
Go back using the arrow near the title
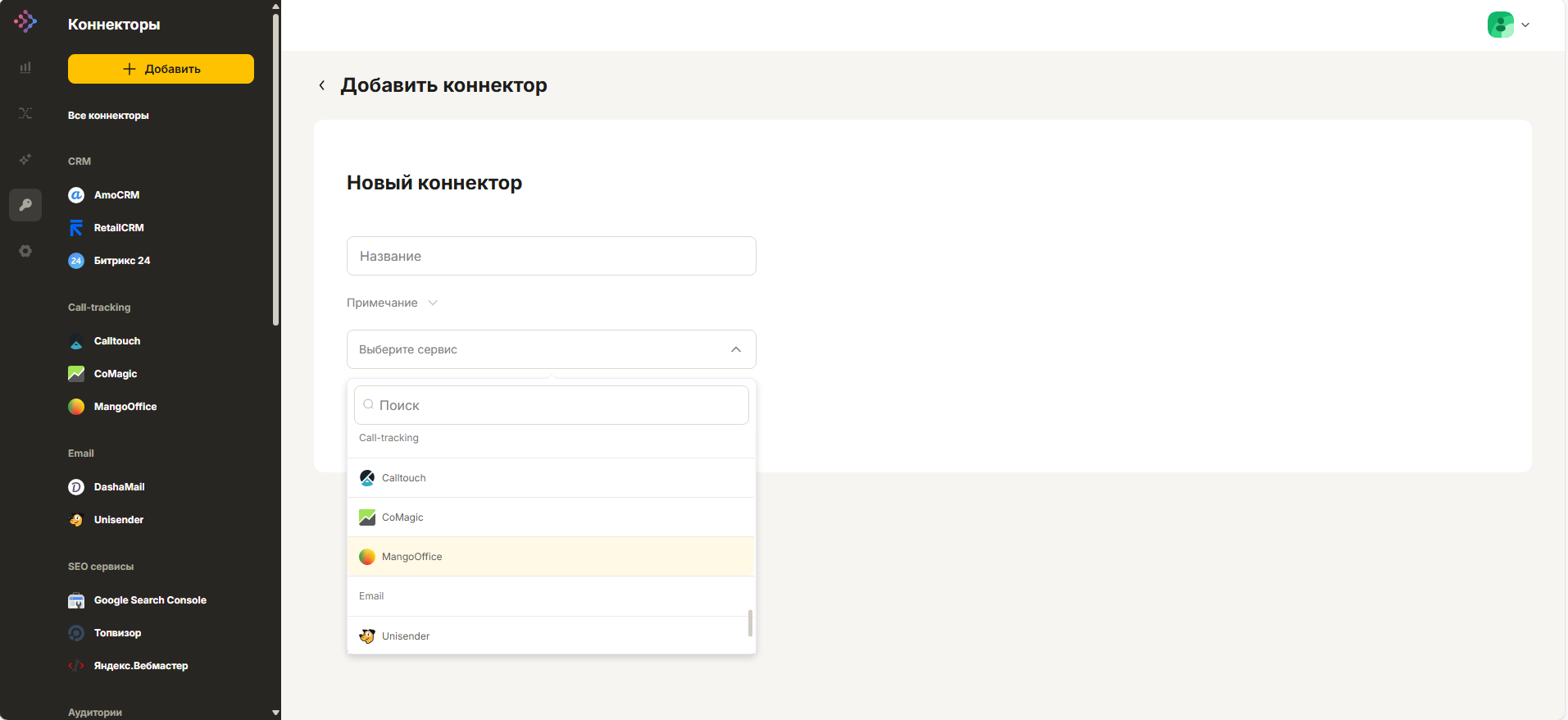point(322,85)
